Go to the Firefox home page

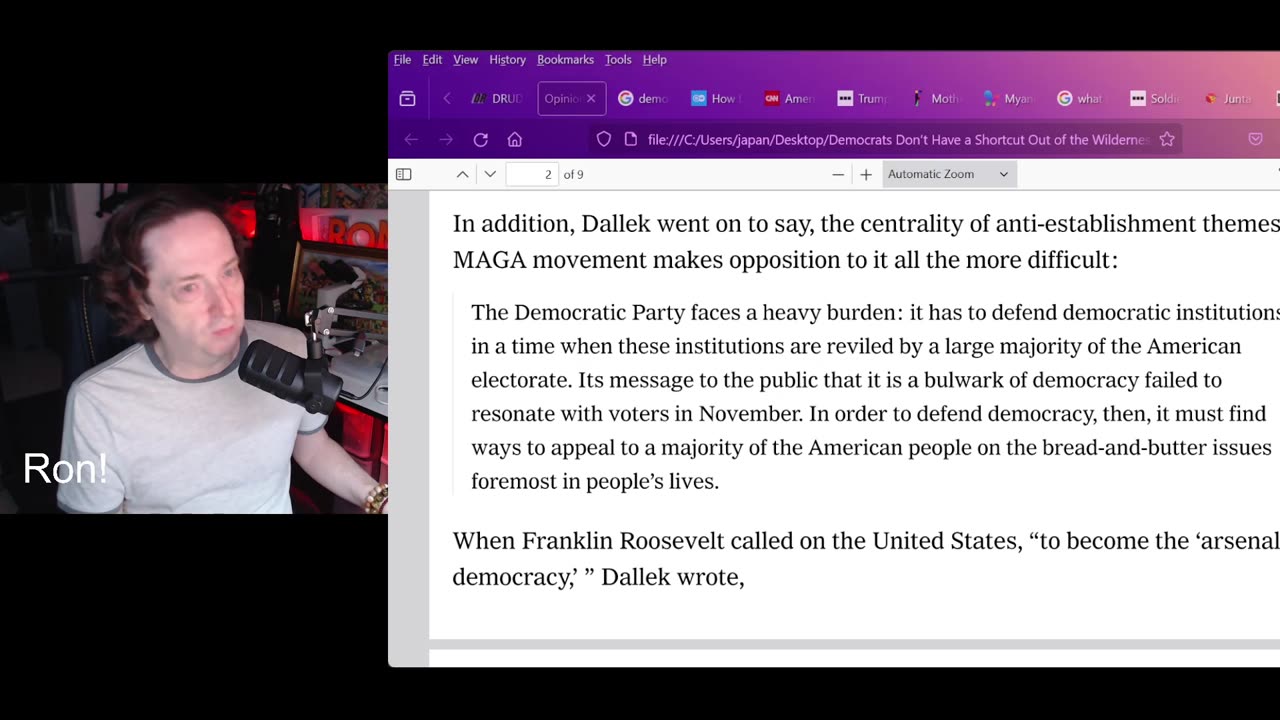tap(515, 140)
